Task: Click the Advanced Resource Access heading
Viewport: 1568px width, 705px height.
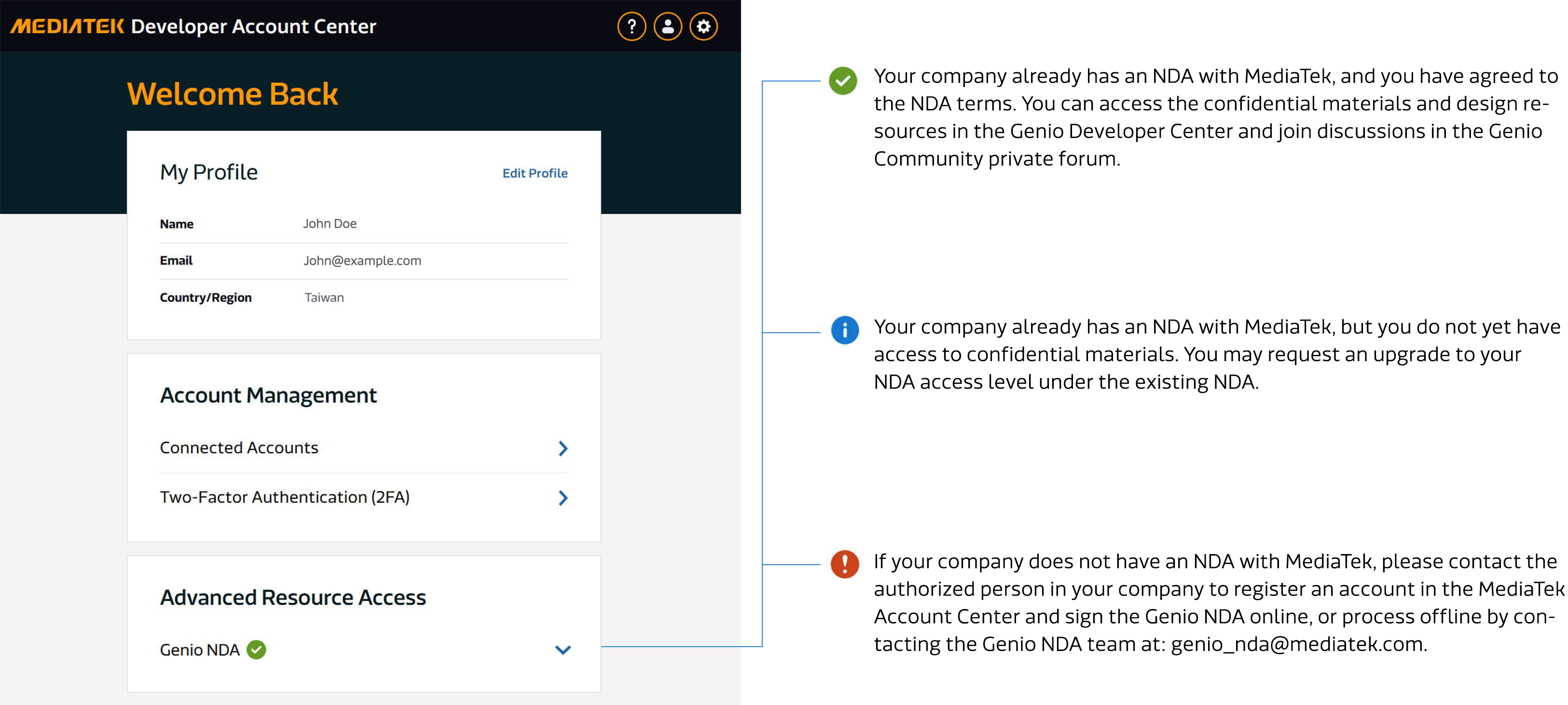Action: 293,597
